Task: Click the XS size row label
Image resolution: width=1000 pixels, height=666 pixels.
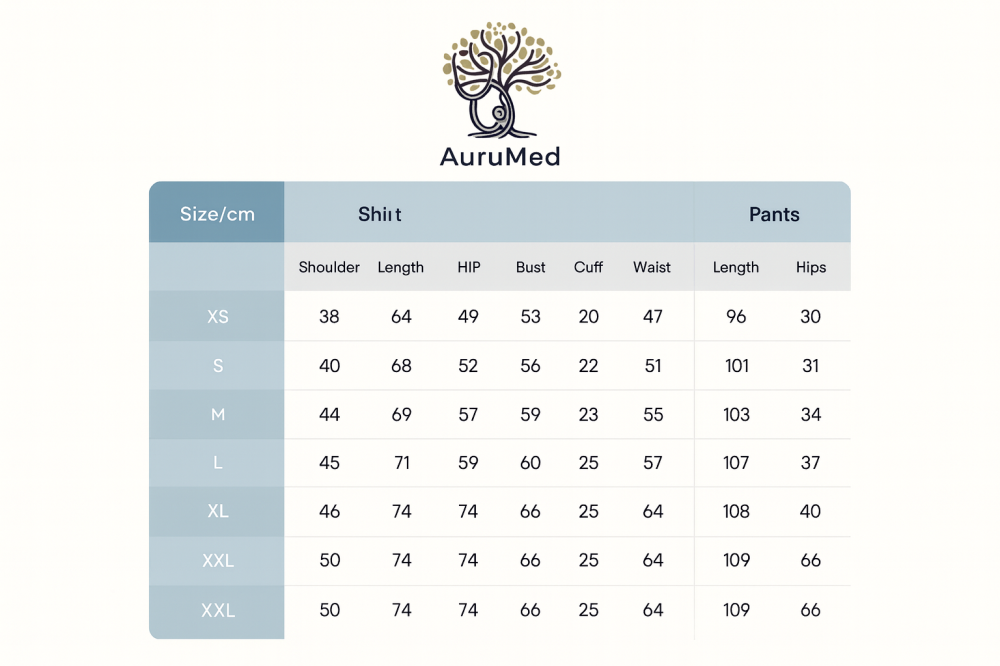Action: pos(218,317)
